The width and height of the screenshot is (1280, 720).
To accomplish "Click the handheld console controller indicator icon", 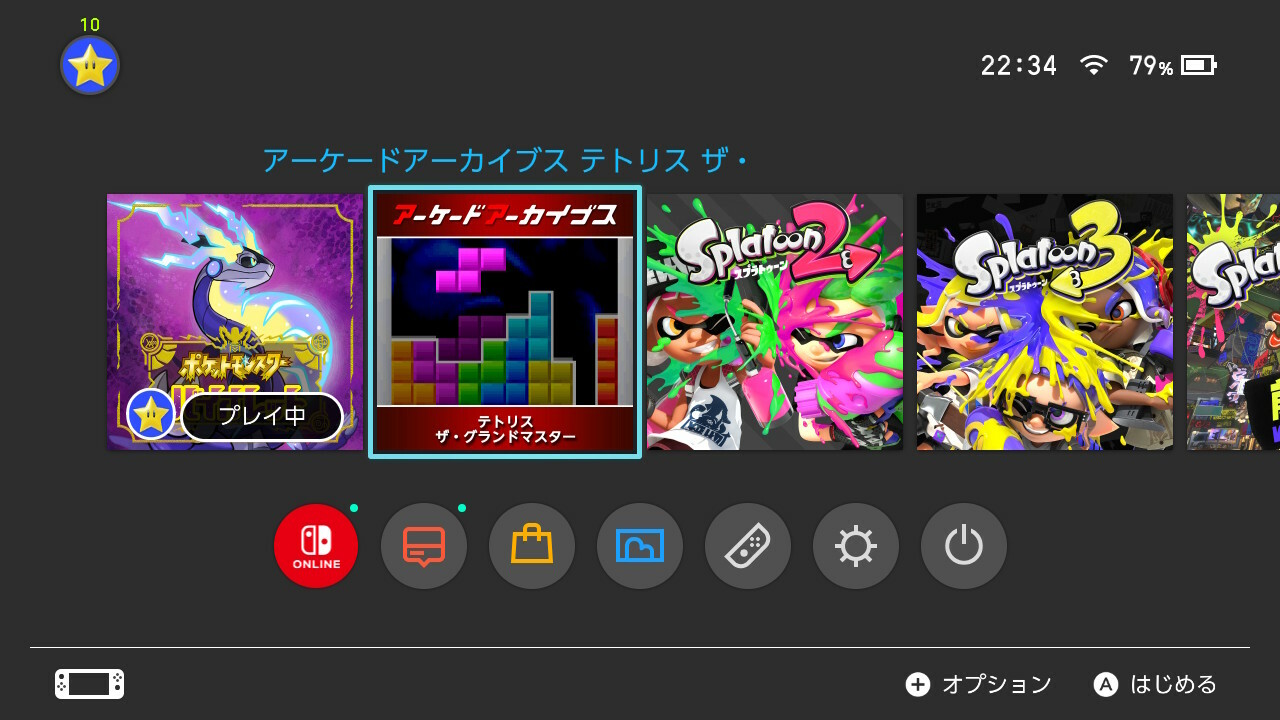I will [89, 684].
